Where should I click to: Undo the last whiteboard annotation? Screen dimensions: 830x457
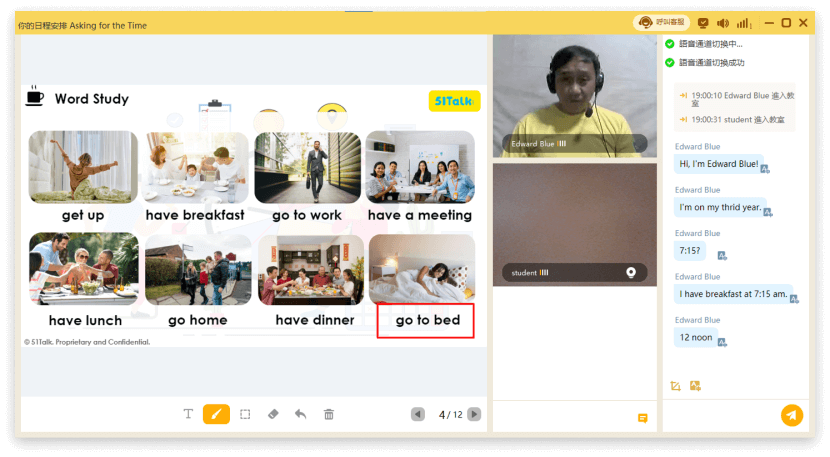pos(300,414)
